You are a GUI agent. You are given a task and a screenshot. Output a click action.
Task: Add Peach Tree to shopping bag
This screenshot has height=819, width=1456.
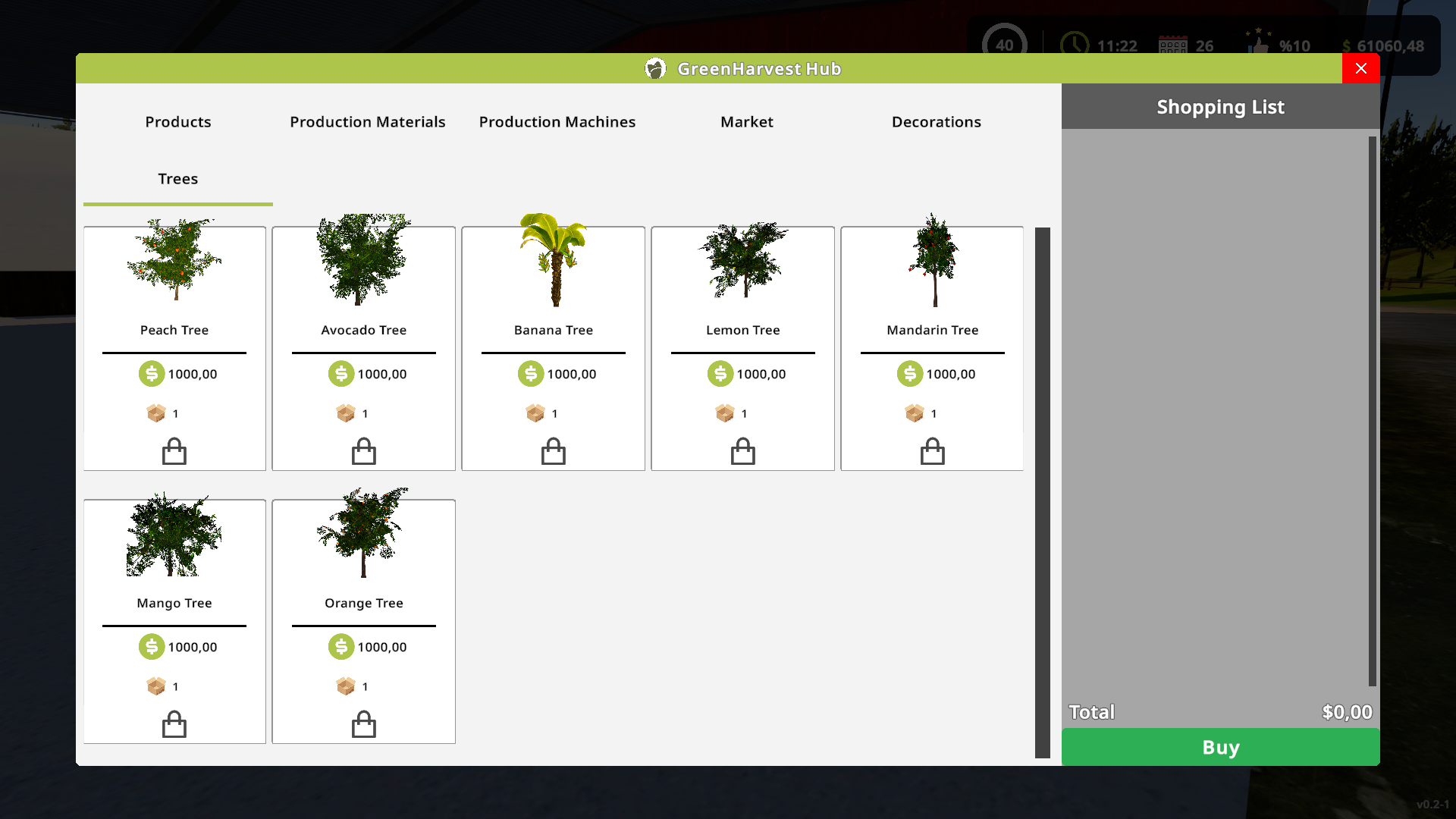[174, 451]
